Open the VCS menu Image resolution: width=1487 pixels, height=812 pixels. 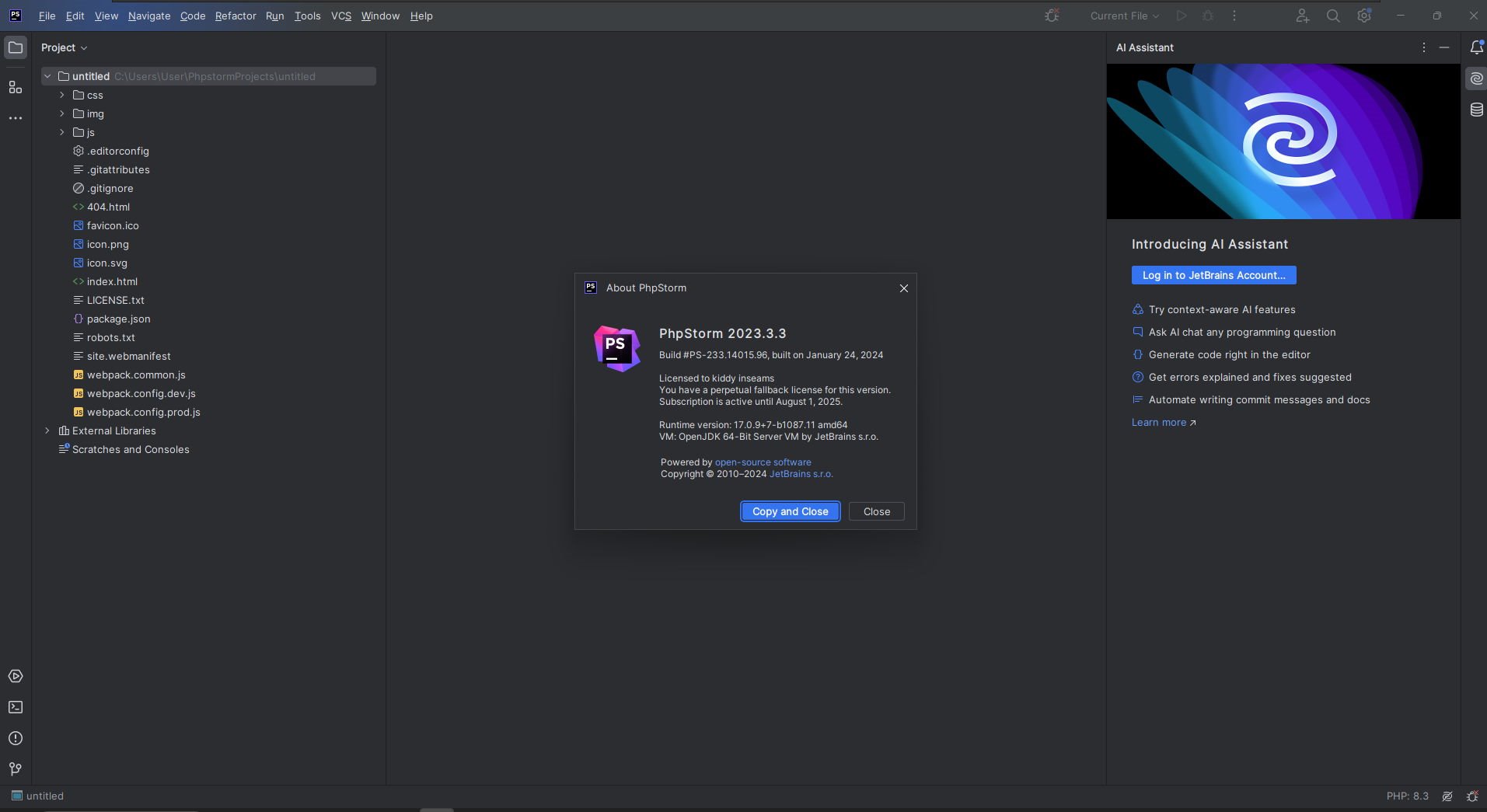coord(341,16)
